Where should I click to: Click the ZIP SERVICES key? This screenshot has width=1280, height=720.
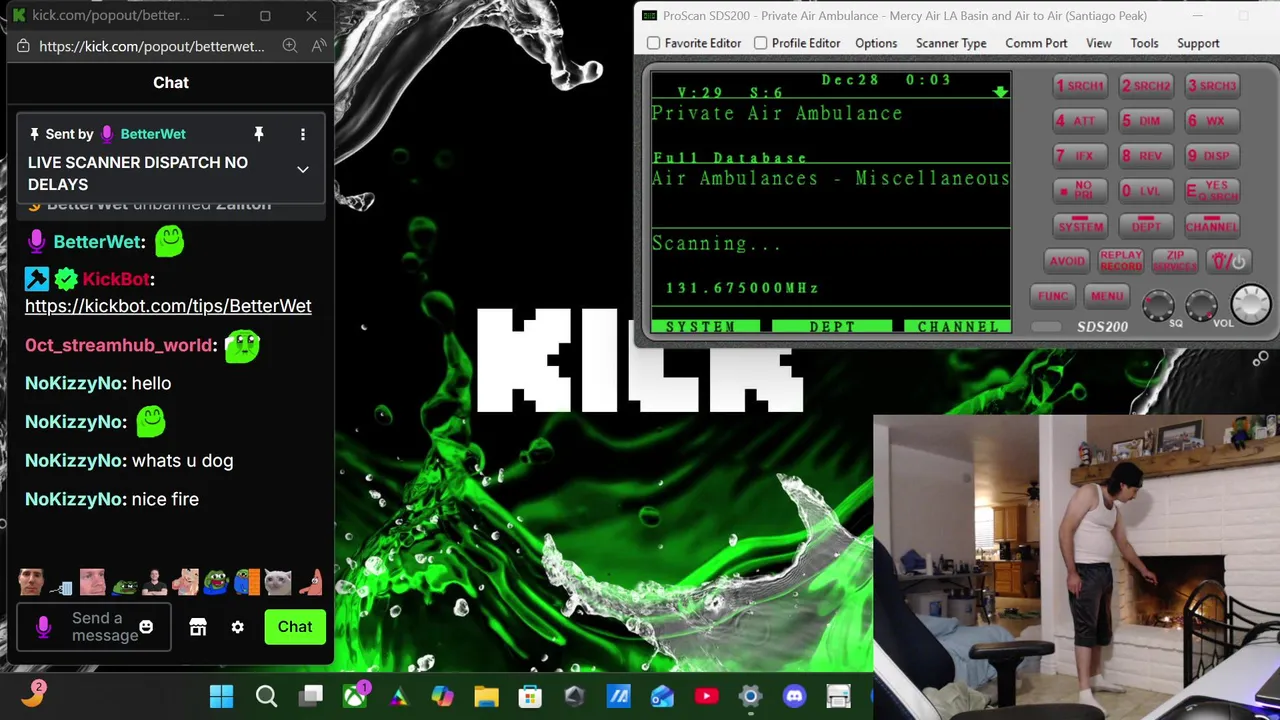pos(1175,261)
